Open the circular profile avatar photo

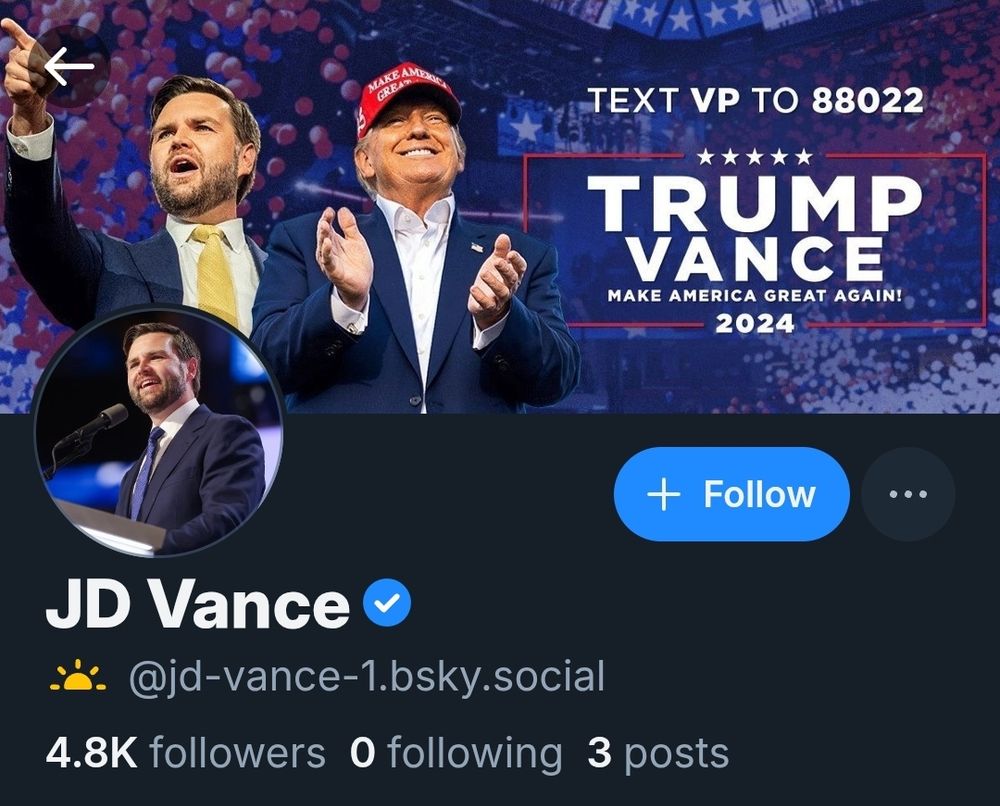tap(158, 432)
